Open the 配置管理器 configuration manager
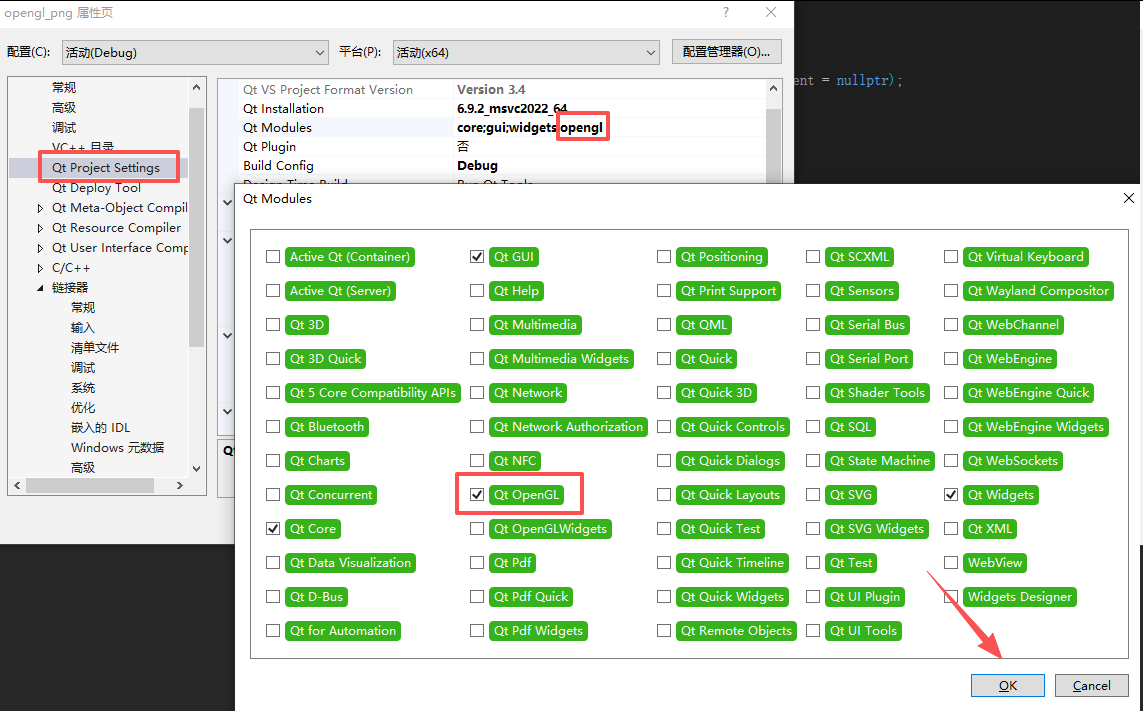Viewport: 1143px width, 711px height. coord(726,52)
